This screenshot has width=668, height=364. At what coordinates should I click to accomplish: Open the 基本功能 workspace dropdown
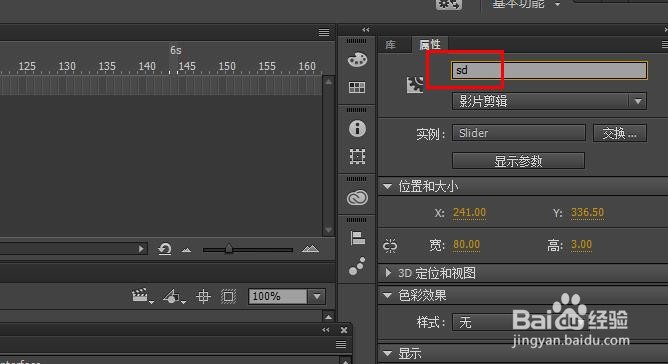point(526,4)
